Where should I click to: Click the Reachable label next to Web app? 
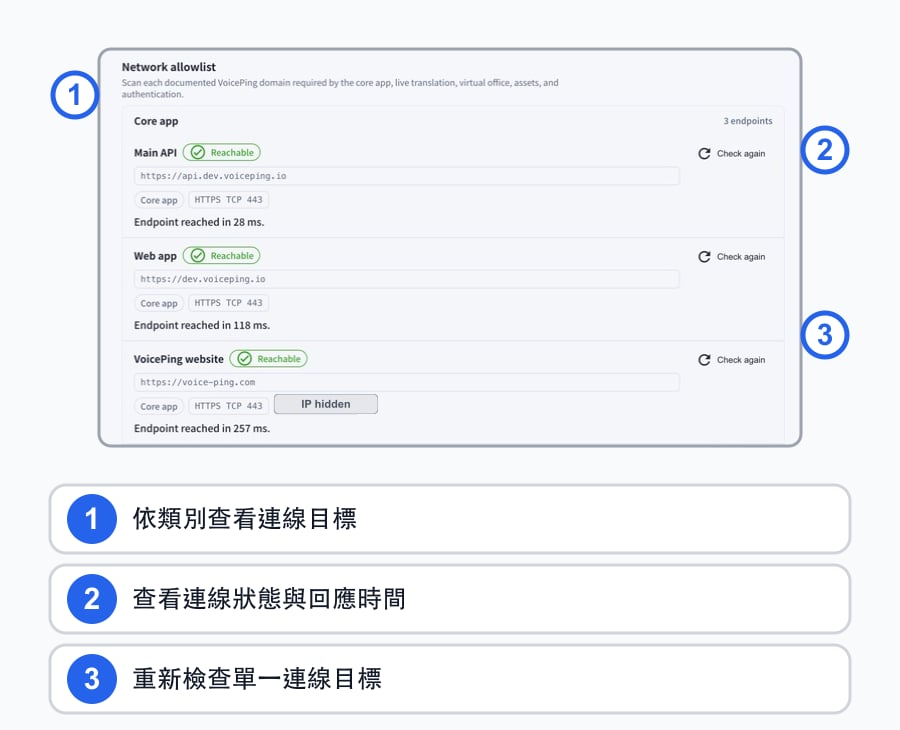click(x=232, y=256)
